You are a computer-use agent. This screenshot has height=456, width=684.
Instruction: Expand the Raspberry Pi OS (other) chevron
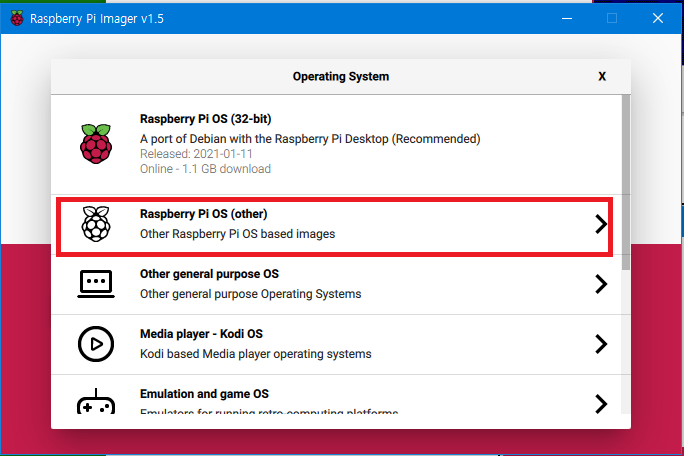(x=601, y=224)
